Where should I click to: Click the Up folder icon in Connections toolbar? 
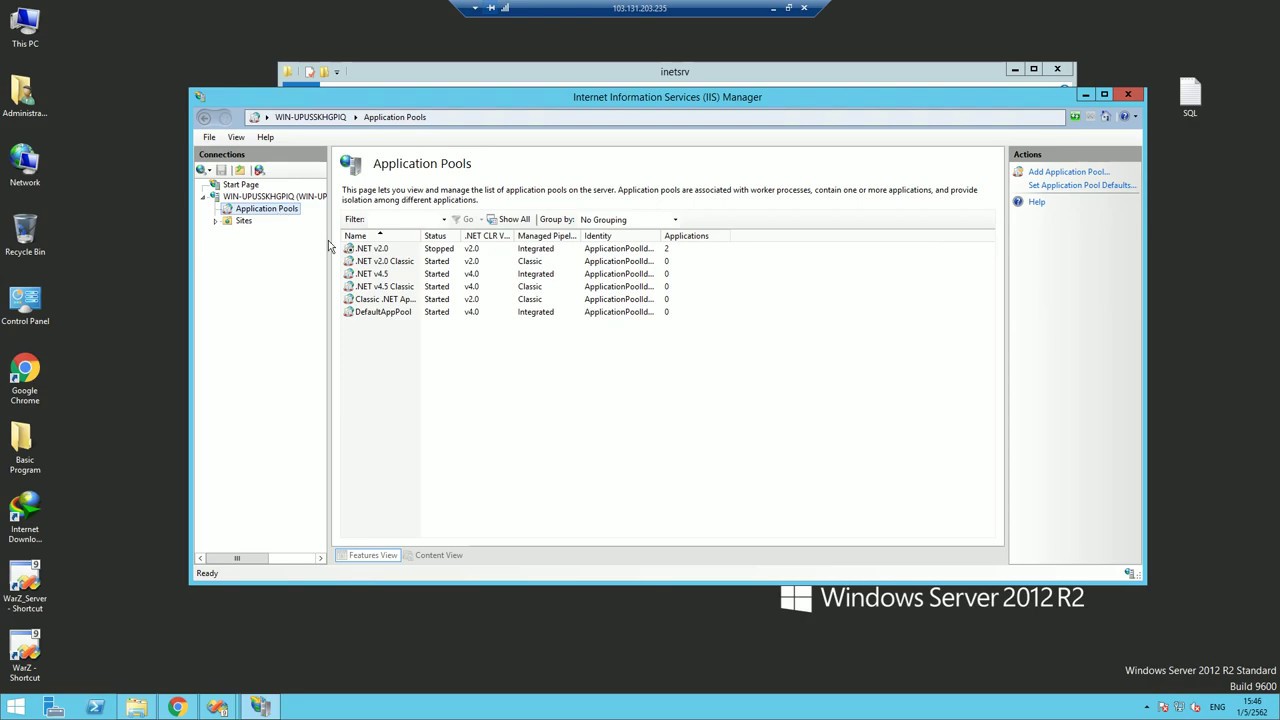(x=240, y=170)
